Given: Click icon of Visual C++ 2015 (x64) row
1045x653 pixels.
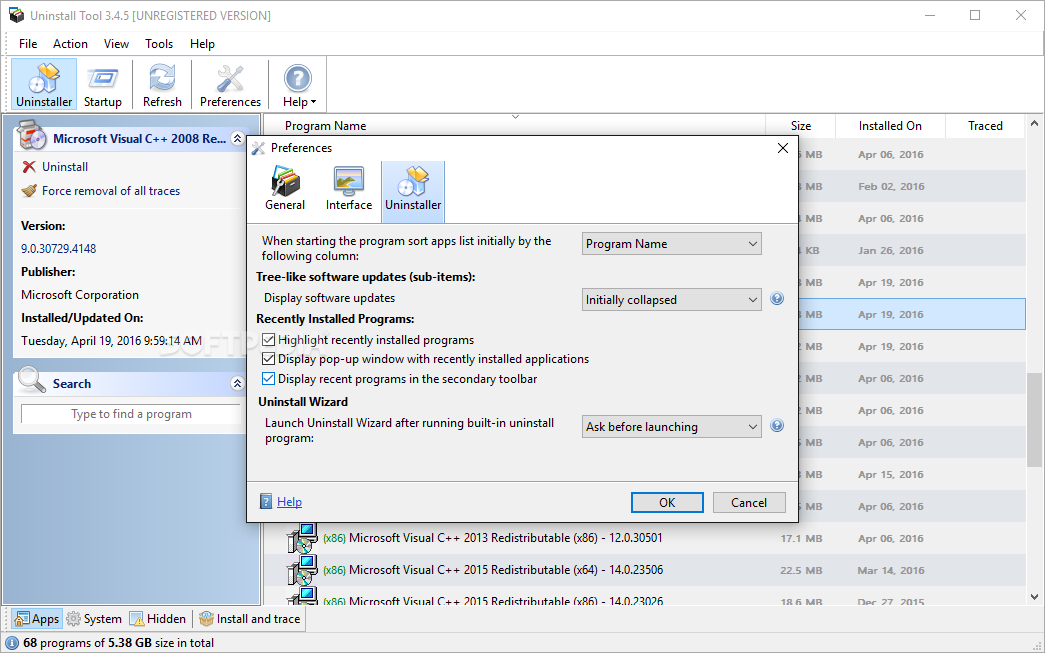Looking at the screenshot, I should click(x=303, y=570).
